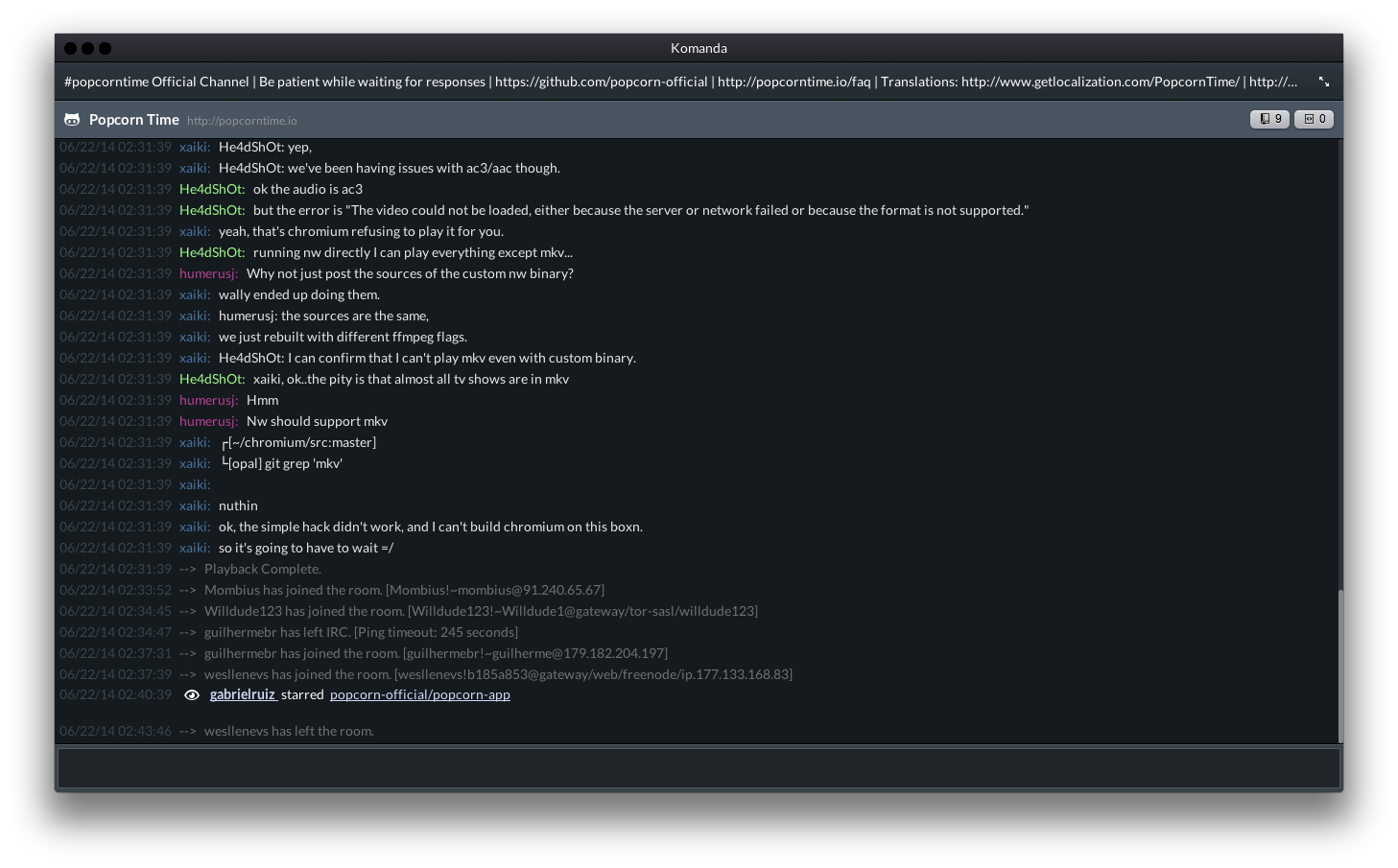Screen dimensions: 1398x868
Task: Click timestamp 06/22/14 02:33:52
Action: (115, 590)
